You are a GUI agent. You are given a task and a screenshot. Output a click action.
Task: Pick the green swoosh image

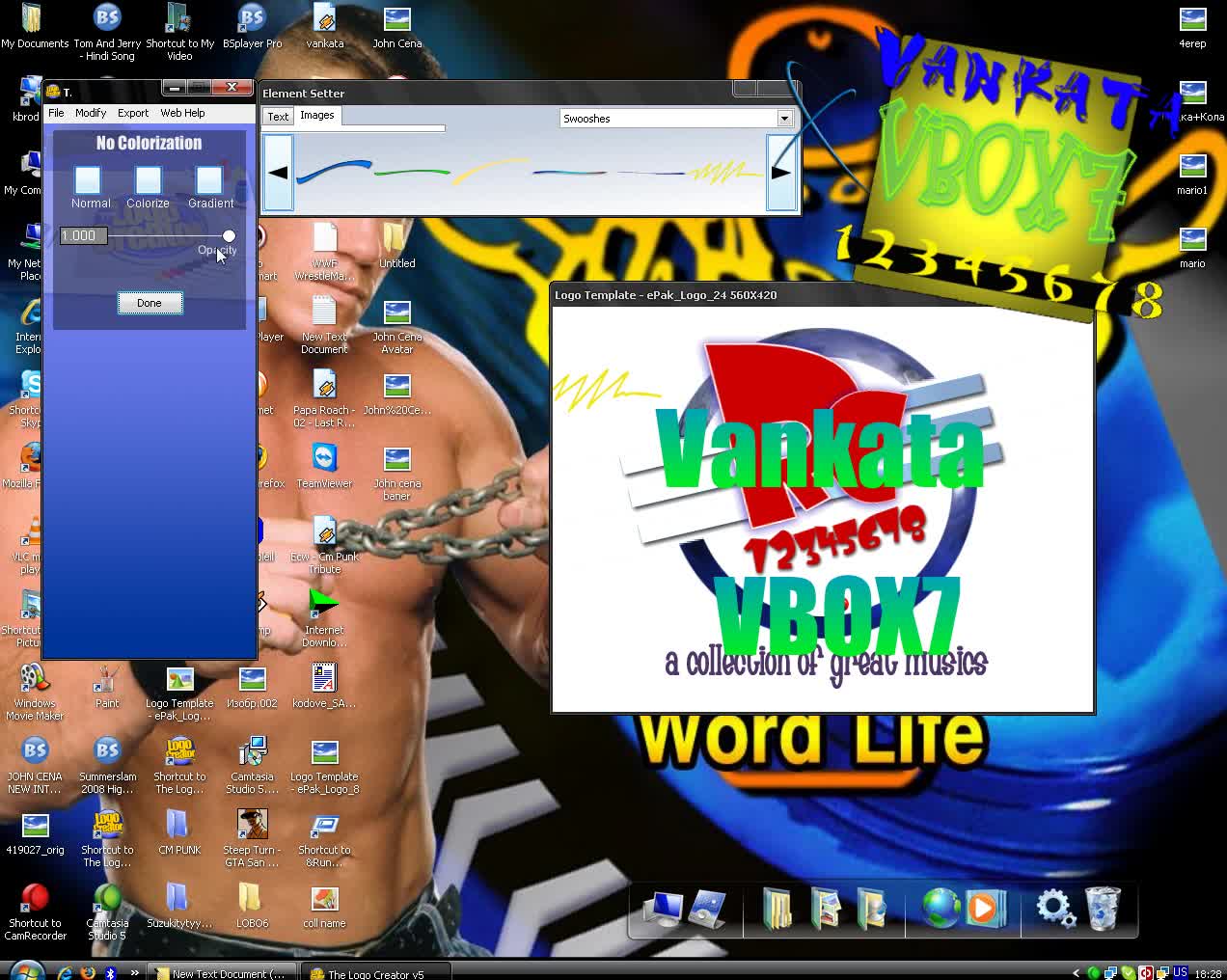[412, 173]
